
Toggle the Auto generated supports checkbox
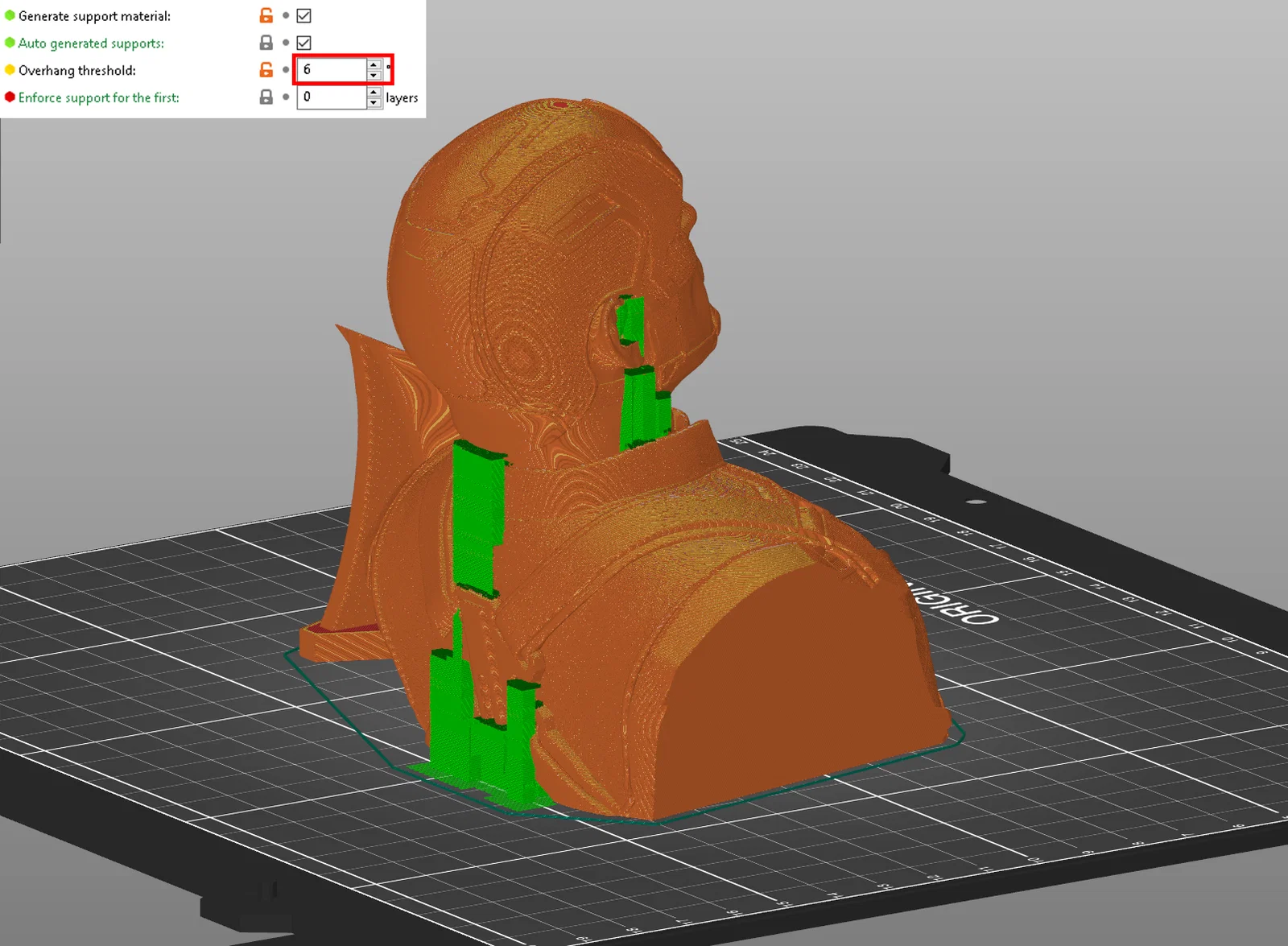(x=303, y=43)
